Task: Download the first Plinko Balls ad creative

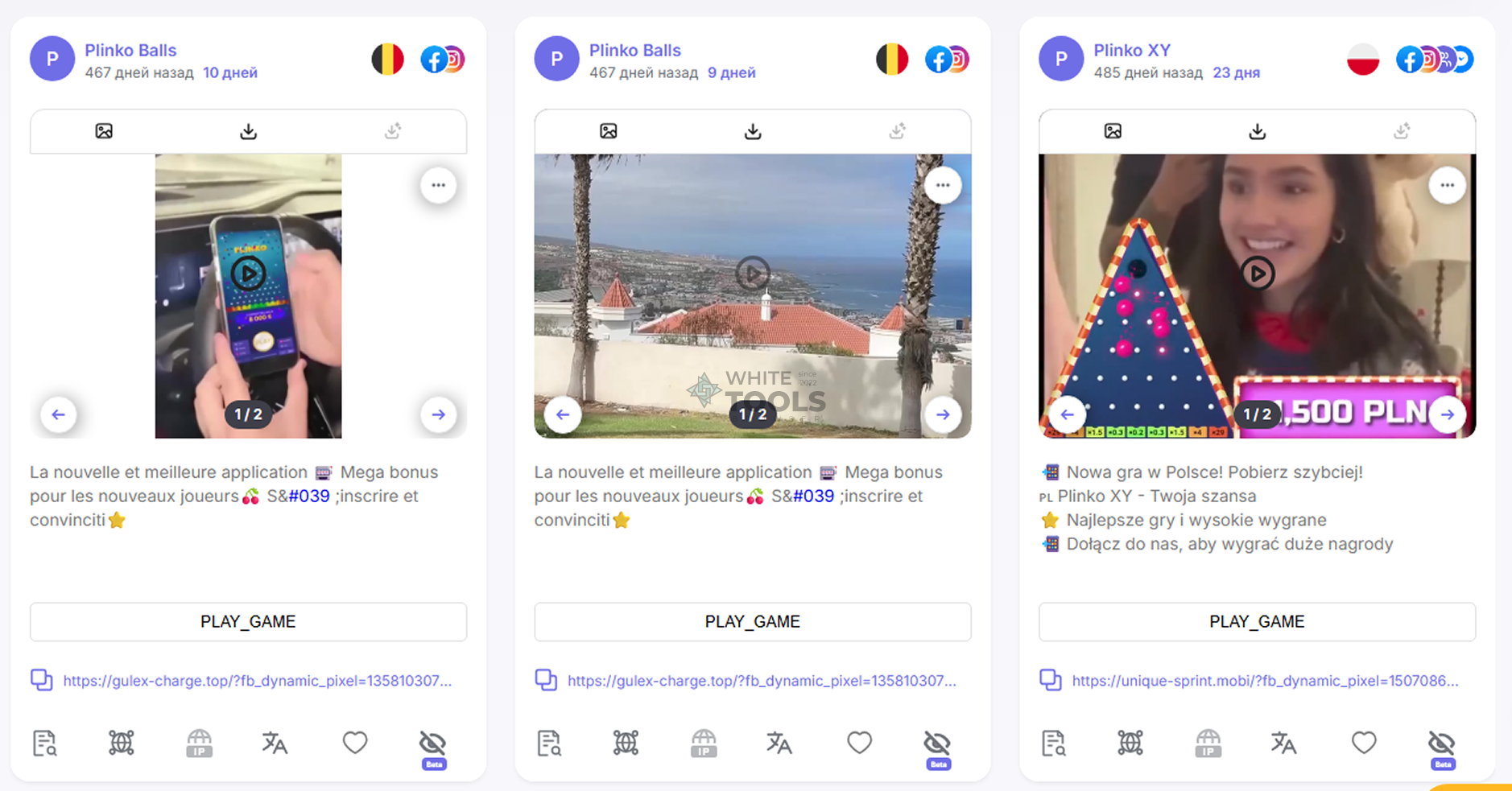Action: pyautogui.click(x=248, y=131)
